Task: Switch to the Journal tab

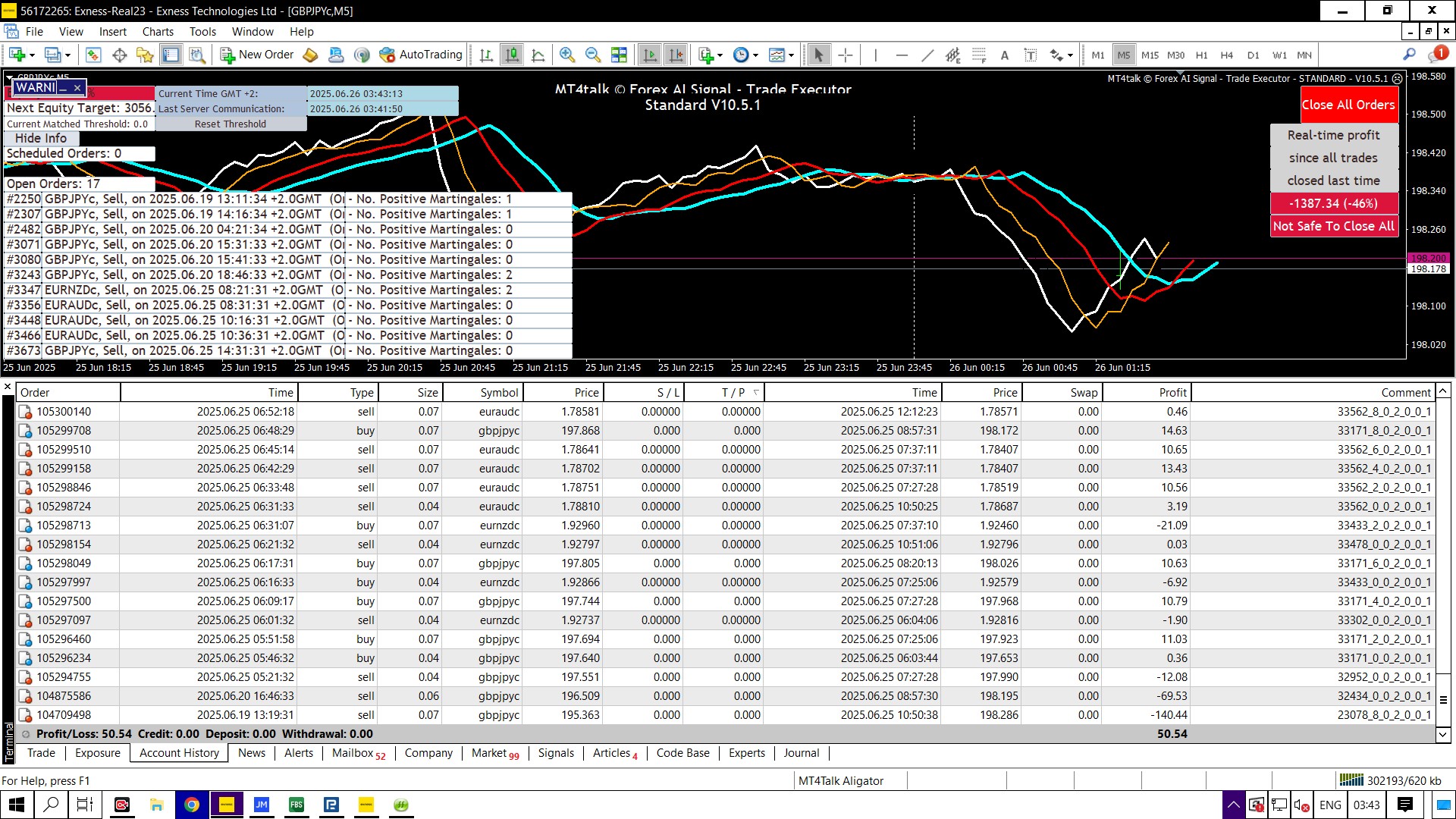Action: pos(801,753)
